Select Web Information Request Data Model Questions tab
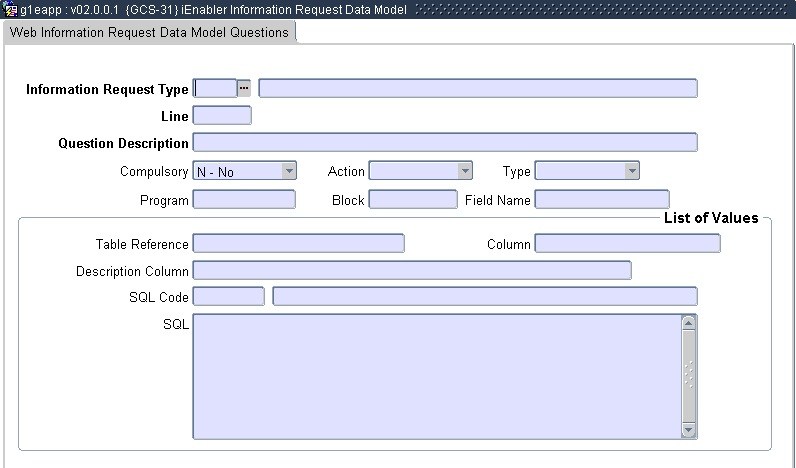Image resolution: width=796 pixels, height=468 pixels. 149,33
